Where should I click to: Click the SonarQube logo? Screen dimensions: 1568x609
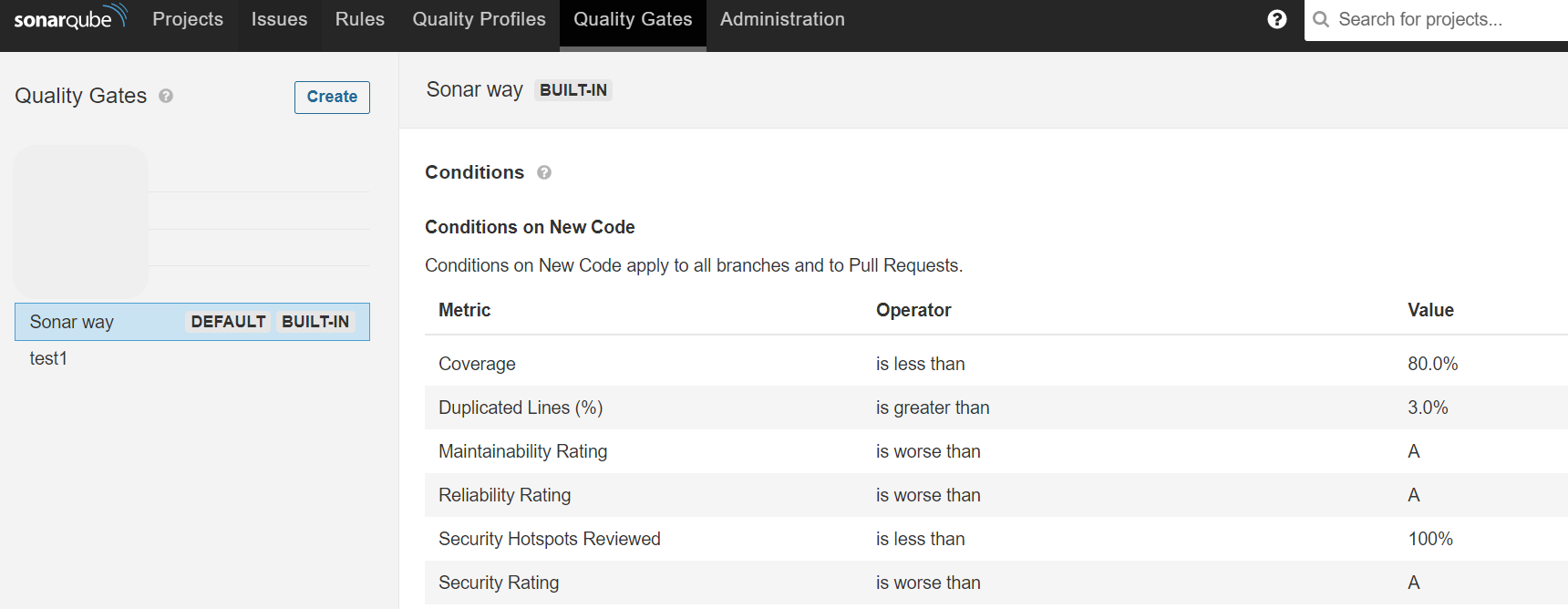click(x=69, y=18)
